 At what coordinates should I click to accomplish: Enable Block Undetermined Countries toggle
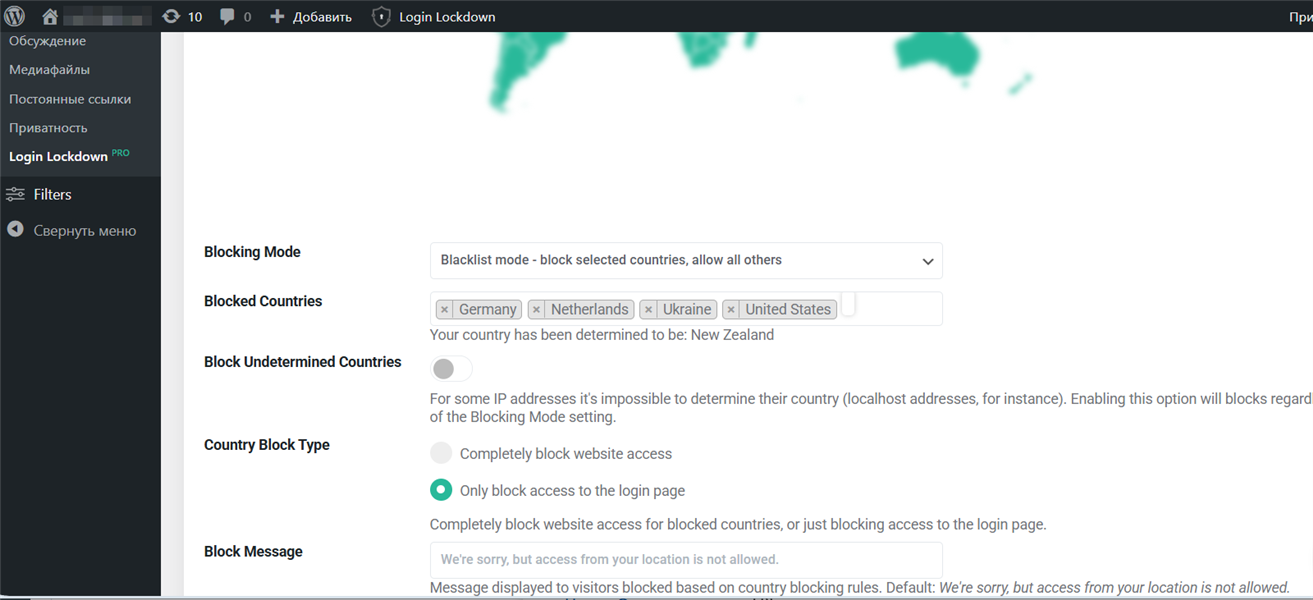[451, 369]
